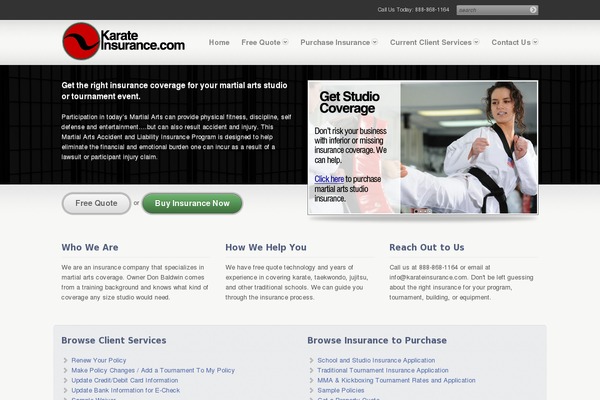Expand the Purchase Insurance dropdown arrow

tap(375, 42)
